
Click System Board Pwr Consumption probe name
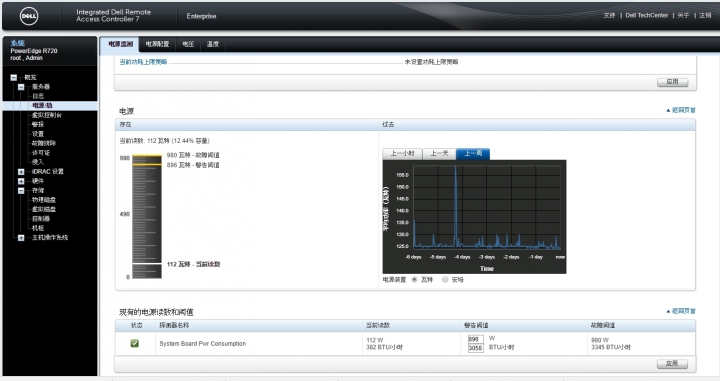click(x=202, y=343)
